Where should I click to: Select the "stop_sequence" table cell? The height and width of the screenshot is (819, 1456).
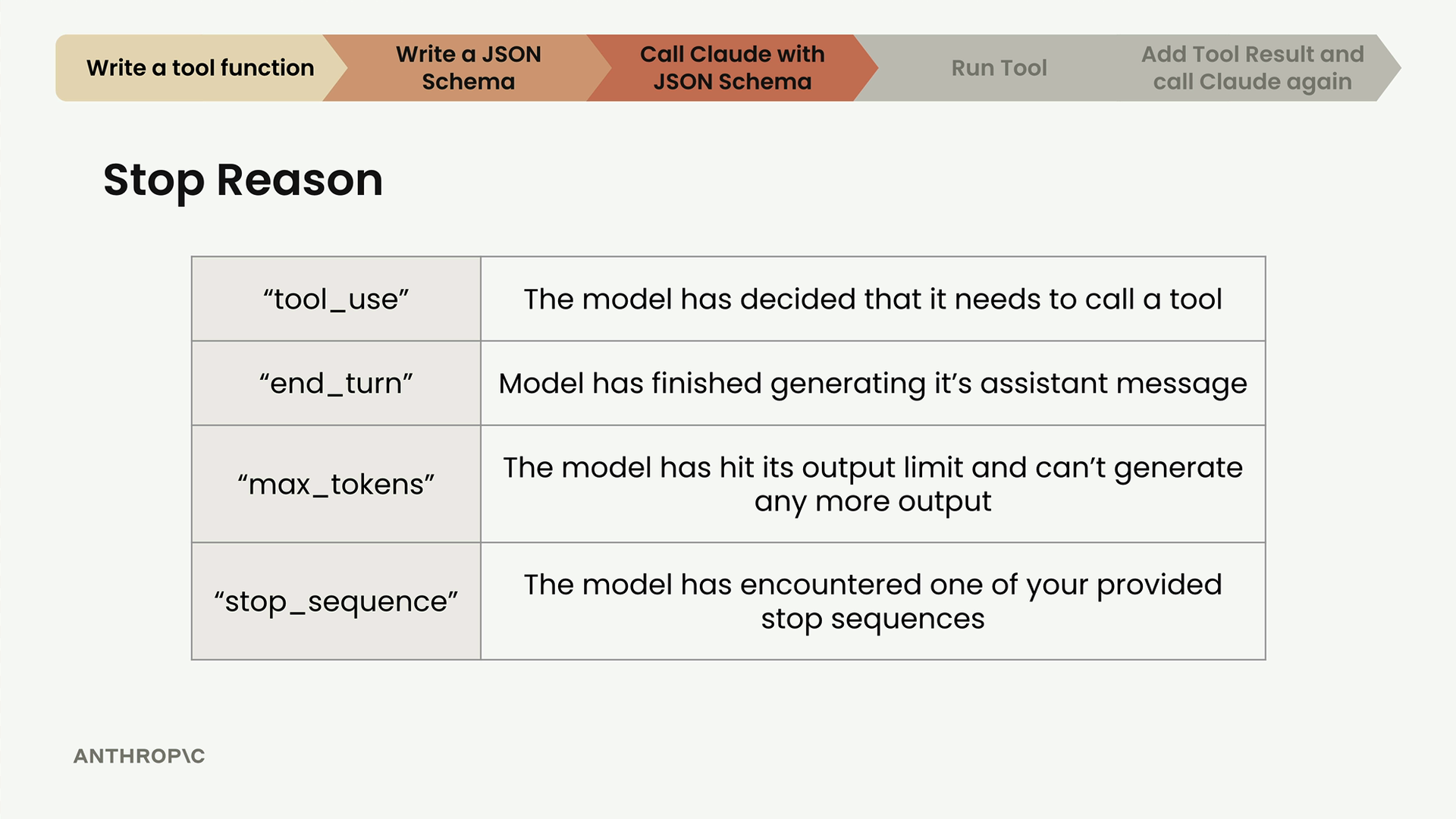tap(336, 601)
